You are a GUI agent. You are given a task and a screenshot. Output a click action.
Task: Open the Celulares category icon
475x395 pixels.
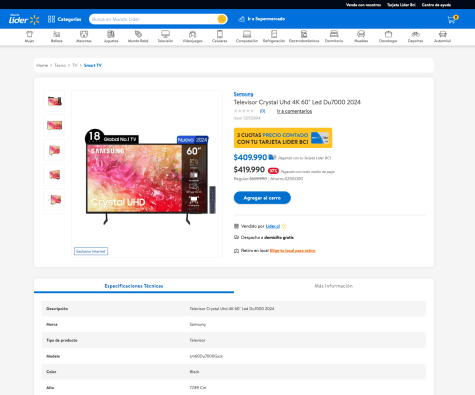[220, 37]
